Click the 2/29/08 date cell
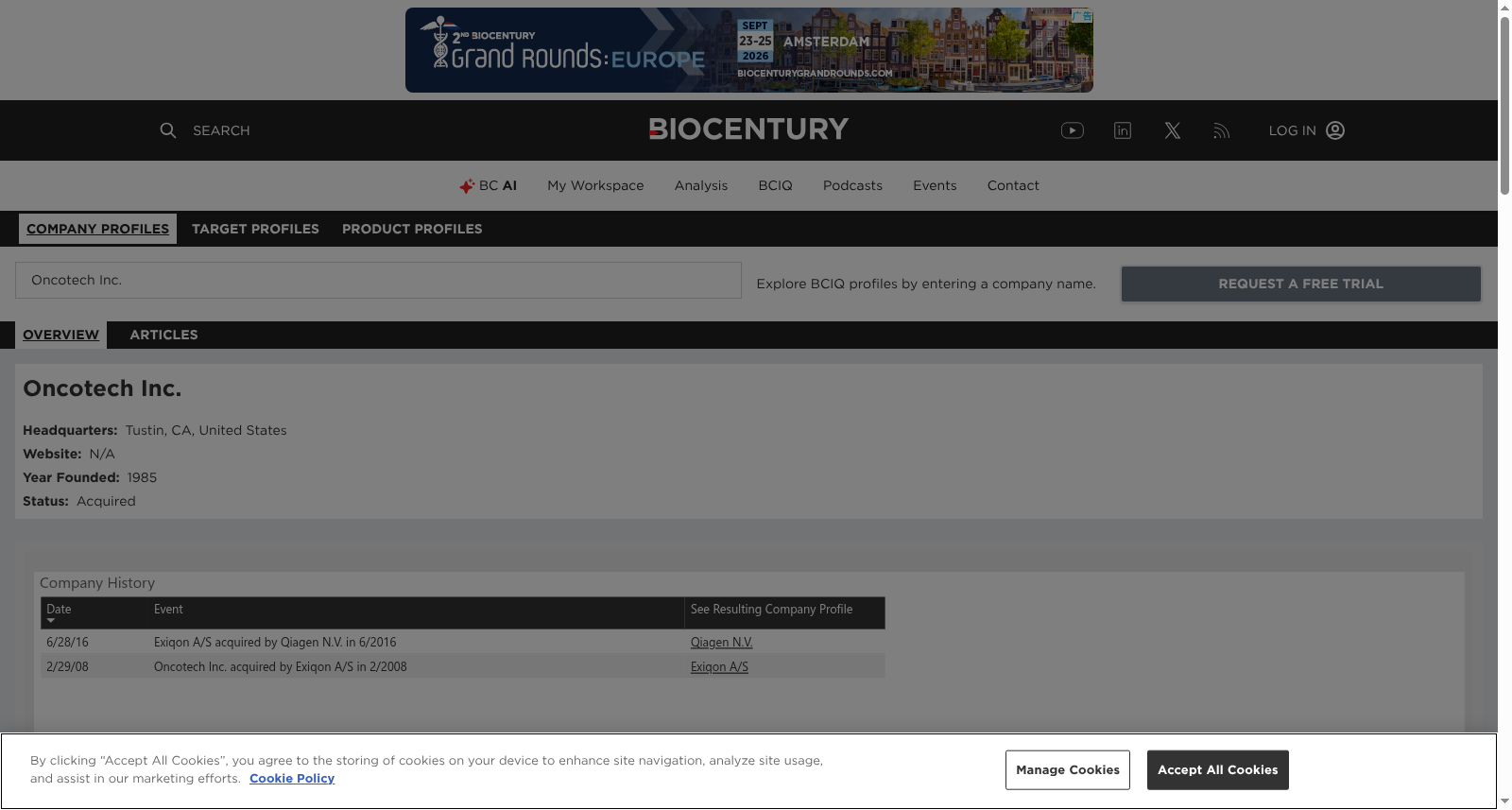 click(x=67, y=666)
